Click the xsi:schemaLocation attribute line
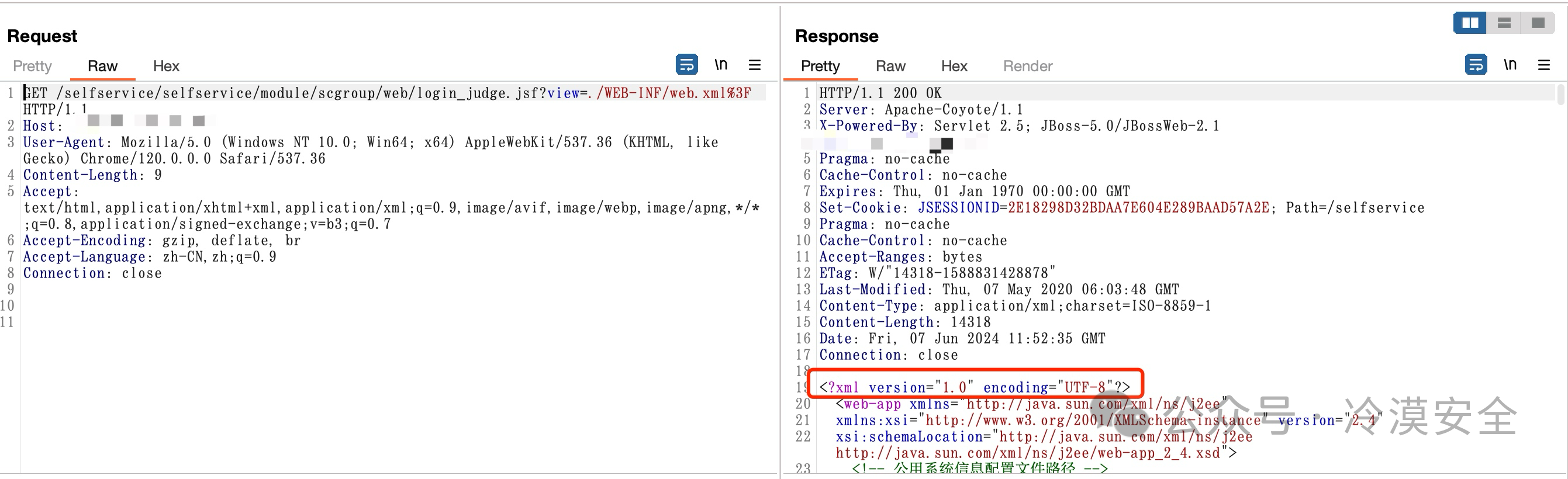This screenshot has height=479, width=1568. pyautogui.click(x=1044, y=437)
